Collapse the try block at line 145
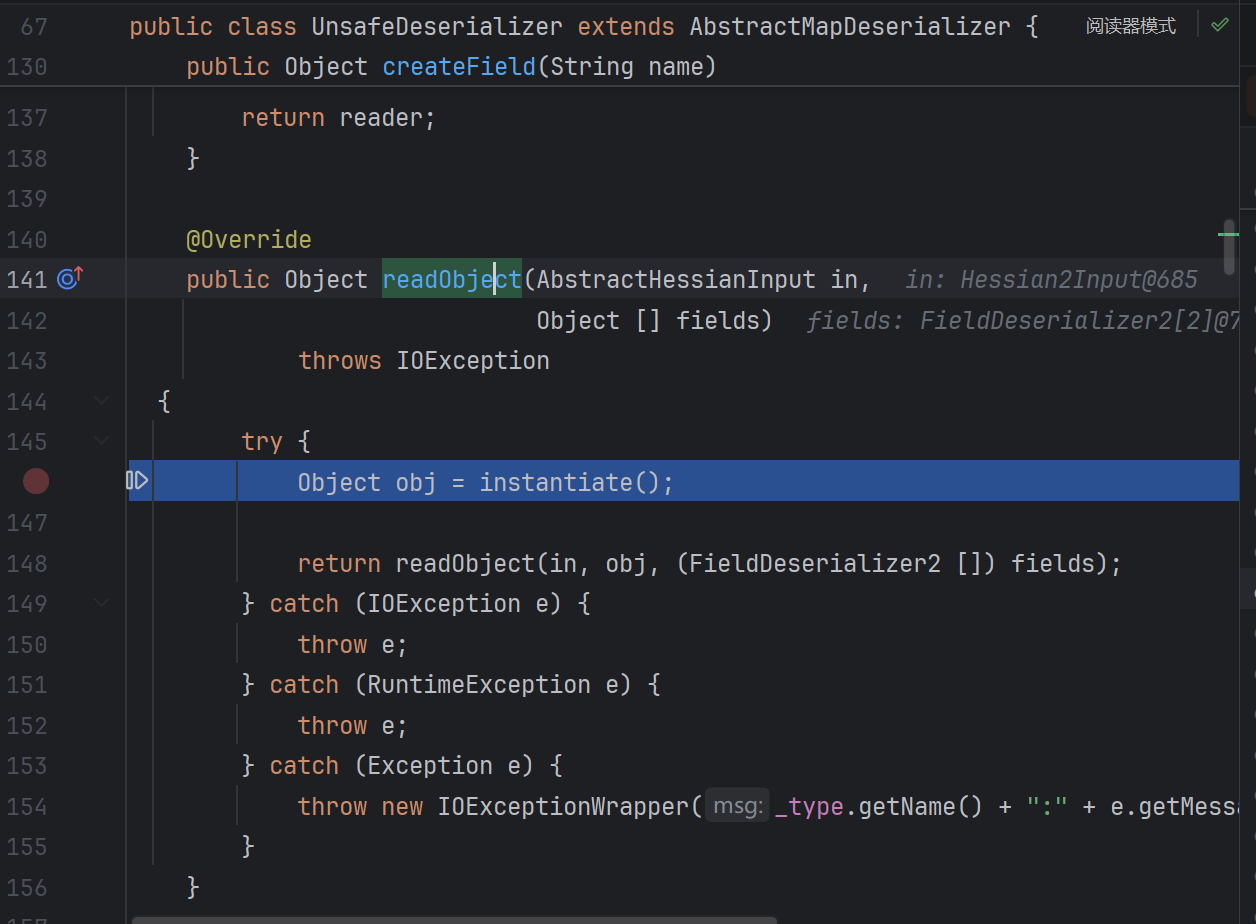 click(x=101, y=441)
